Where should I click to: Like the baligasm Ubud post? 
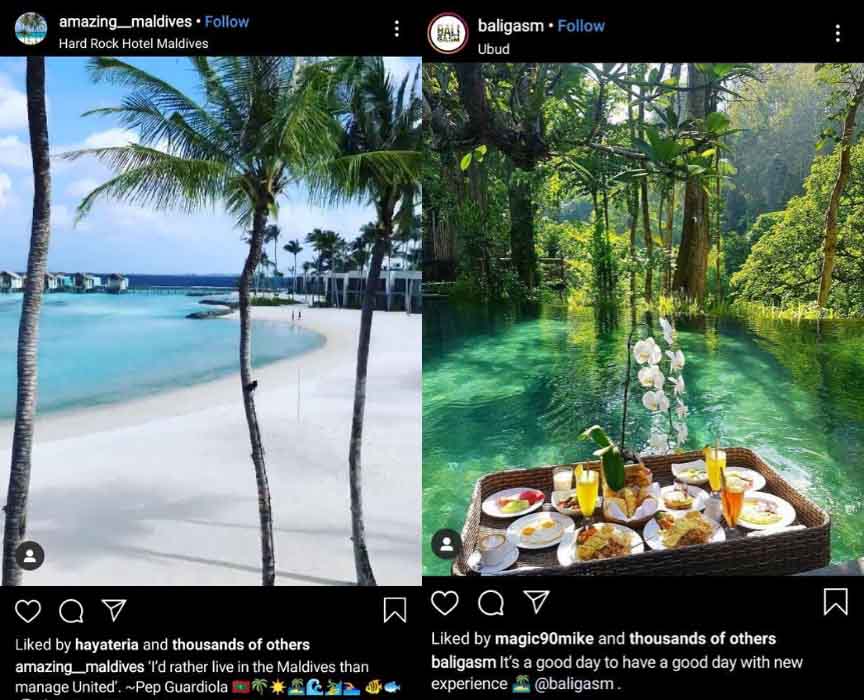click(445, 603)
